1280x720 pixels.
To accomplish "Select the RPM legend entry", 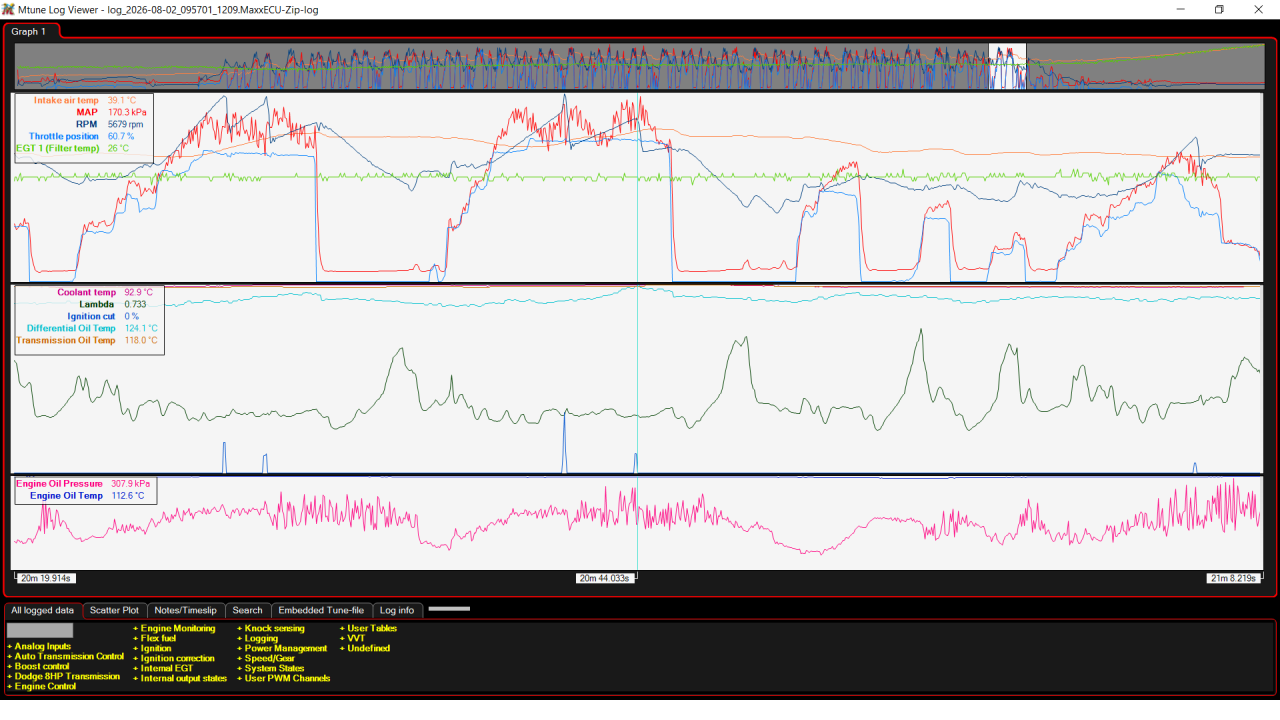I will coord(88,124).
